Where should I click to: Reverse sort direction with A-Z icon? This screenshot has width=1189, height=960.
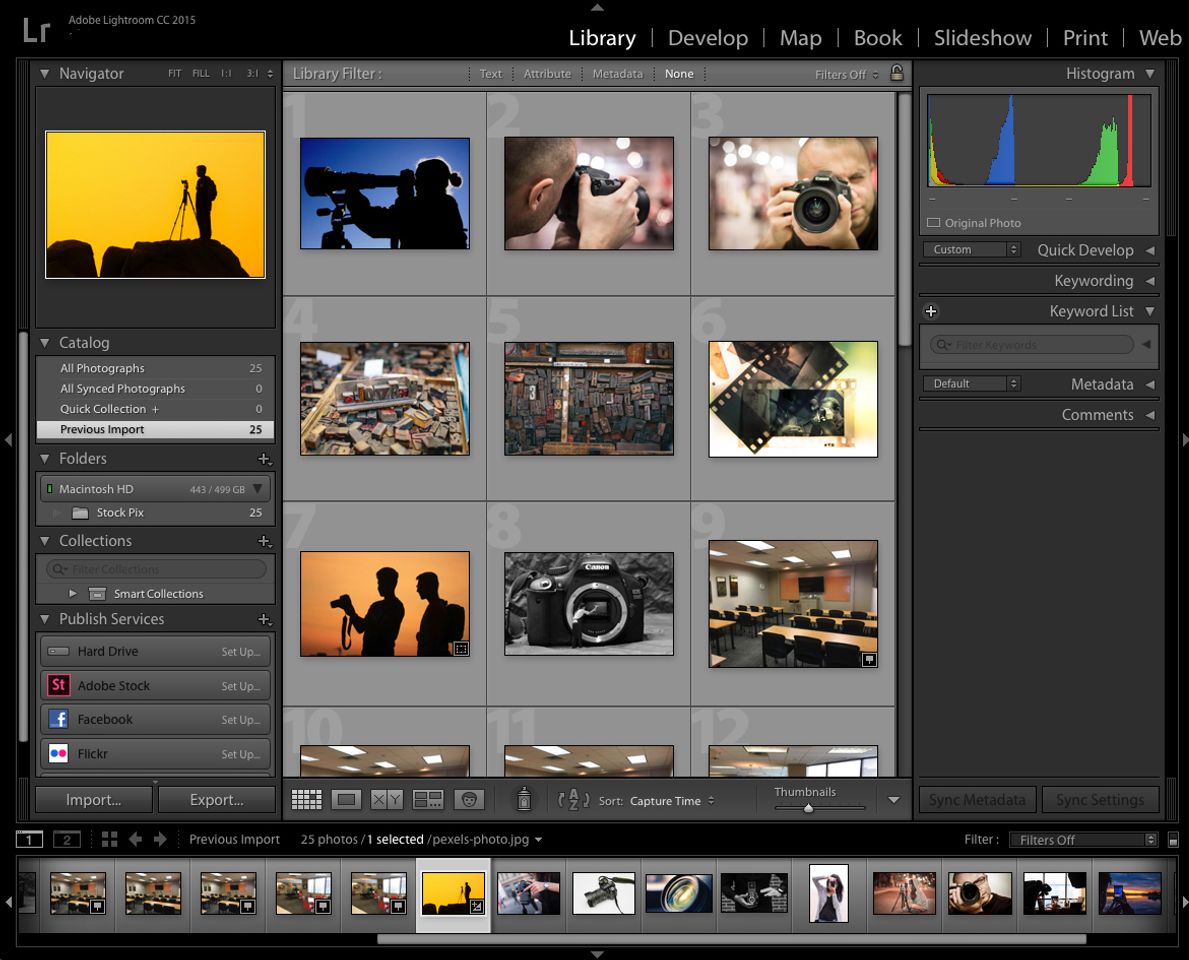573,800
